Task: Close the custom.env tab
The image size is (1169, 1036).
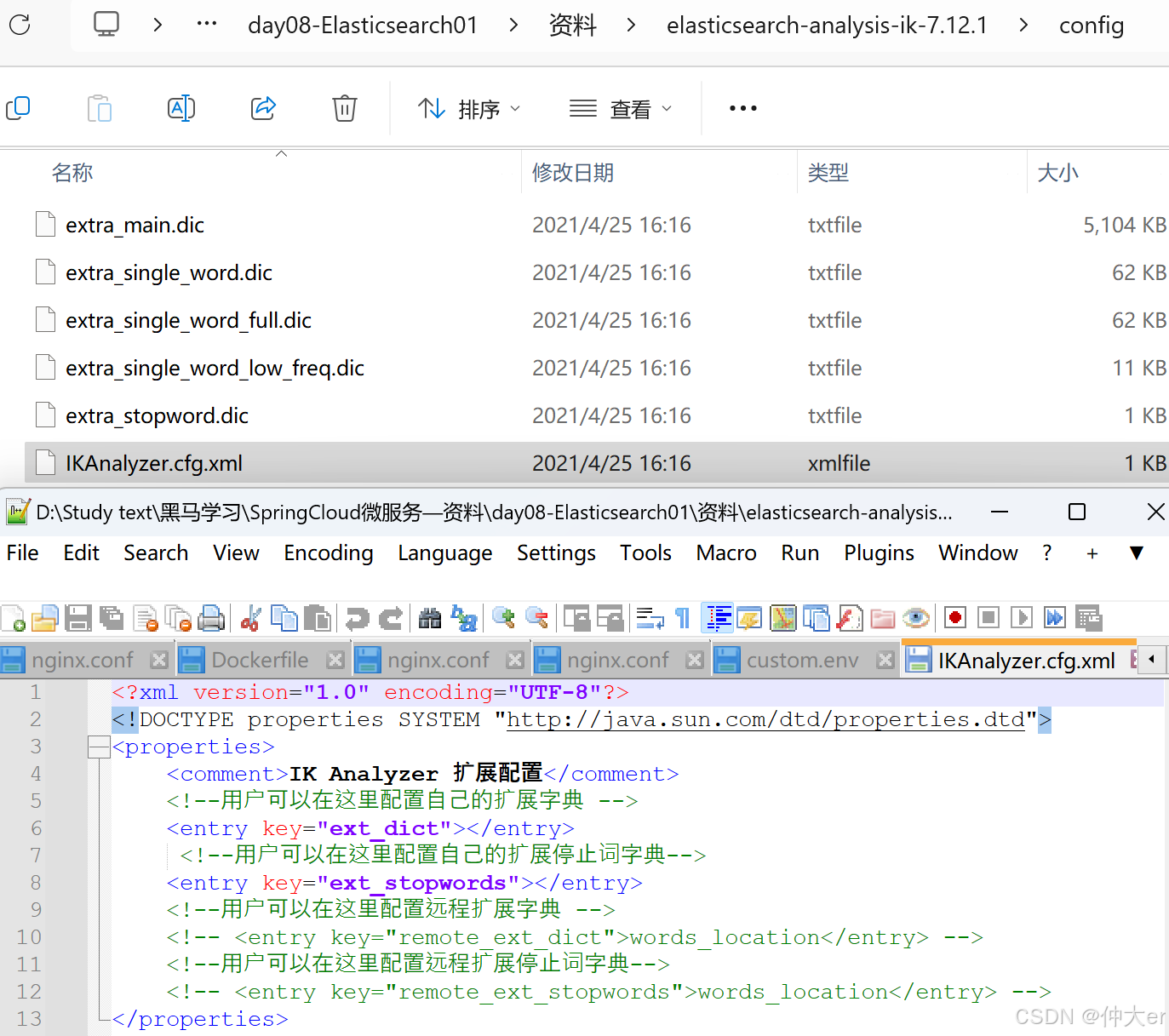Action: point(885,659)
